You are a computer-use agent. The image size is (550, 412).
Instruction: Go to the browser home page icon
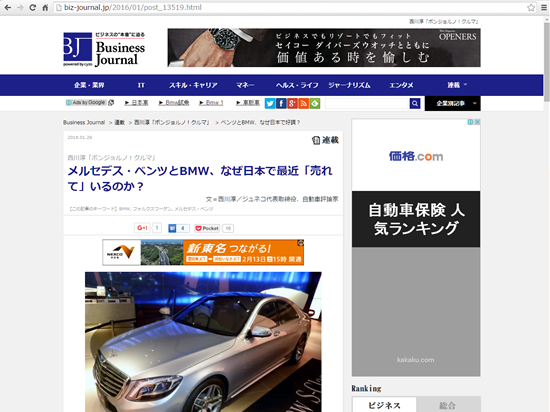[45, 7]
